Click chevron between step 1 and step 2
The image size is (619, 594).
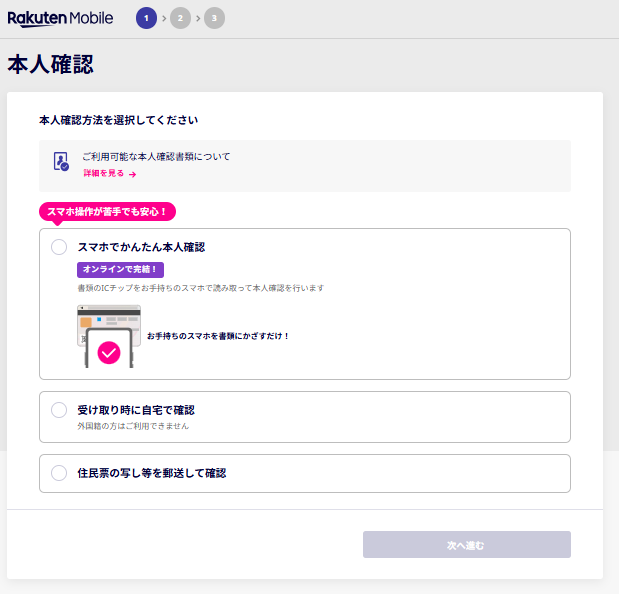tap(164, 18)
